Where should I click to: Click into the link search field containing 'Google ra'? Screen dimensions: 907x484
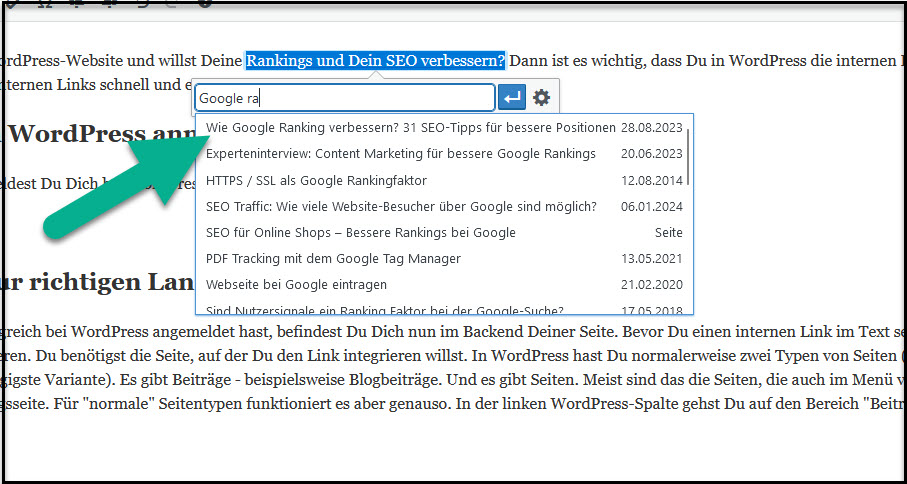[x=345, y=98]
